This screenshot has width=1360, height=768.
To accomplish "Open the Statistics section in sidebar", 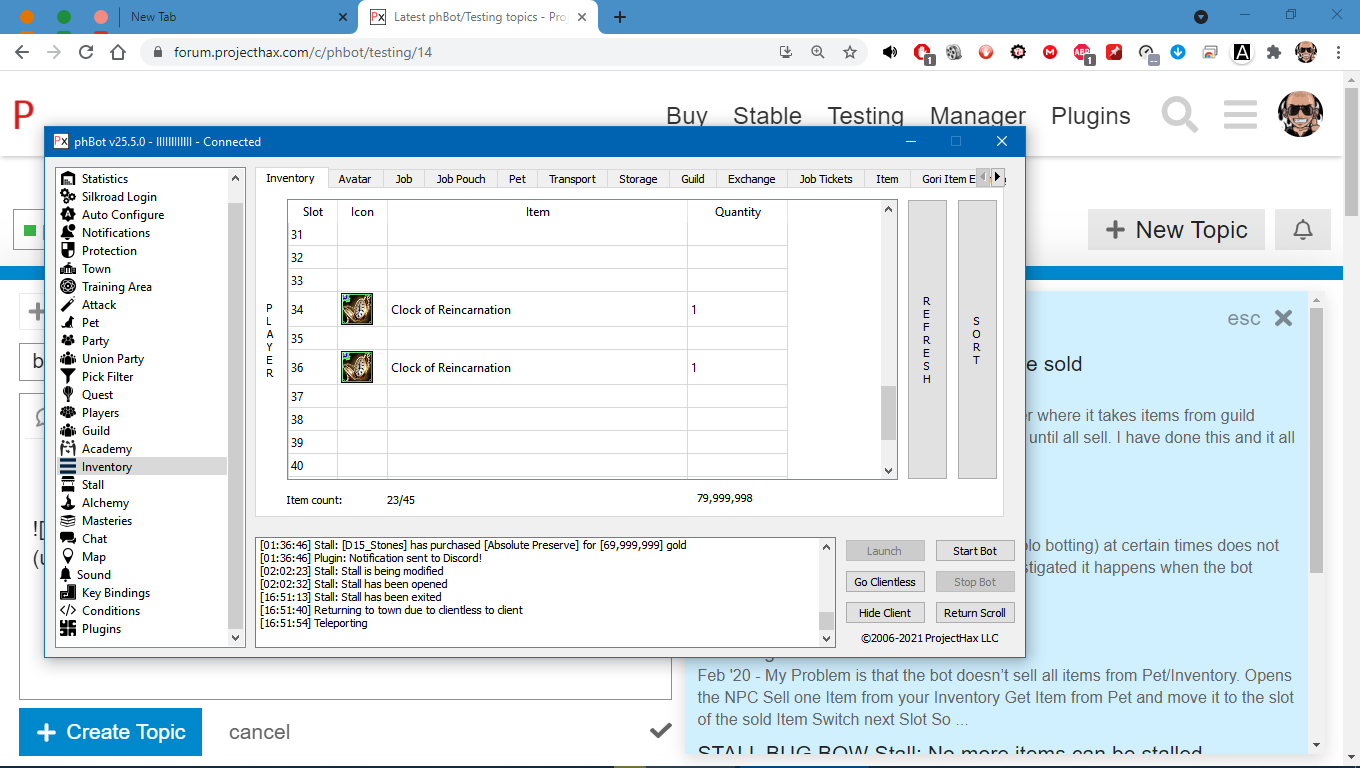I will [104, 179].
